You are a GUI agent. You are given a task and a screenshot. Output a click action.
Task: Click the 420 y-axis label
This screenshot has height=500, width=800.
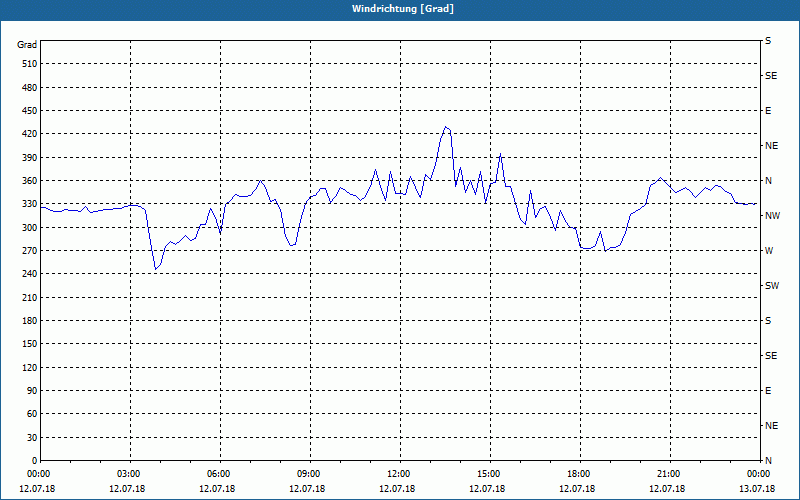pos(30,134)
